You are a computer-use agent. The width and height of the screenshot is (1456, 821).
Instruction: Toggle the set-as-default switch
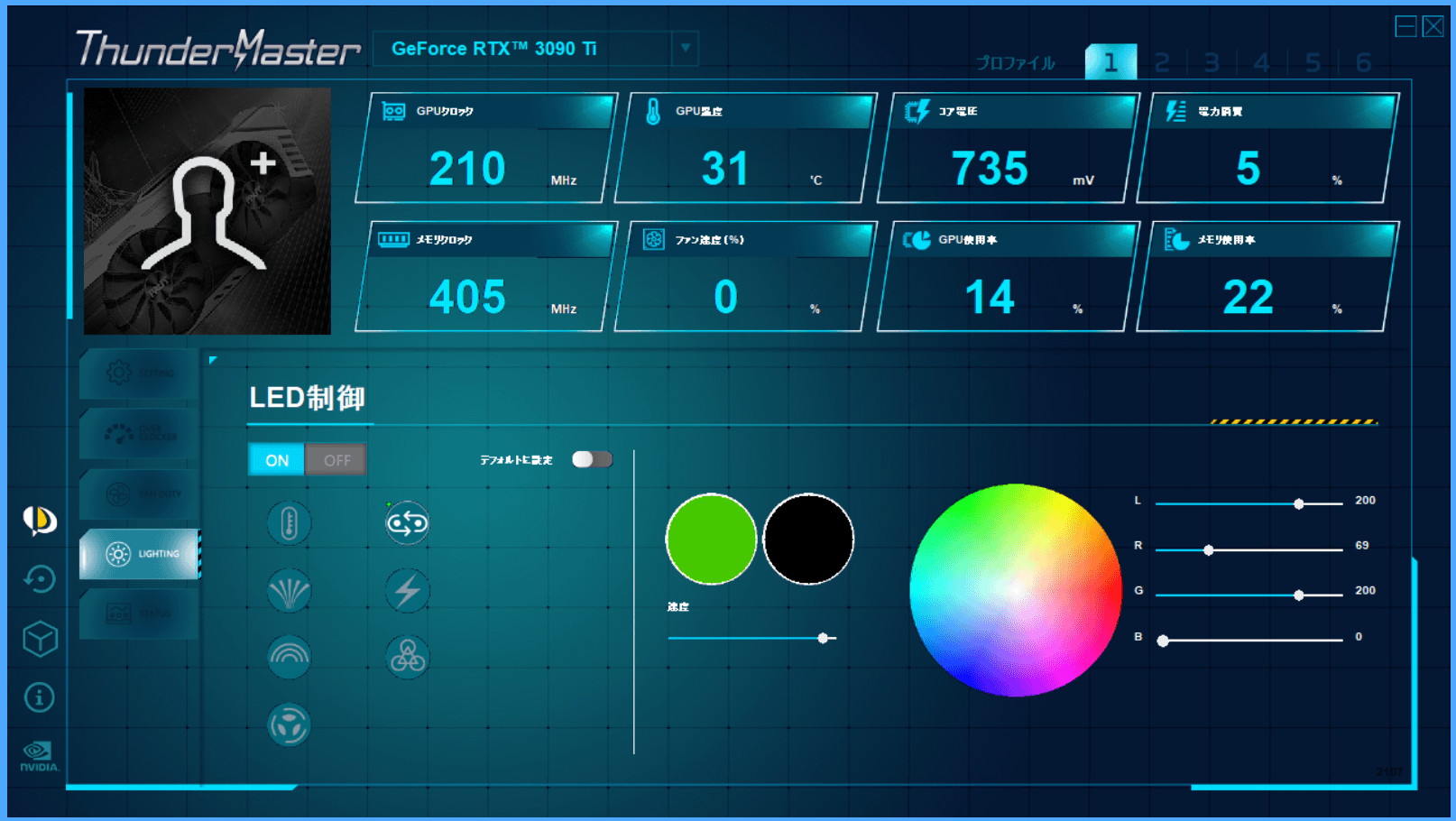pyautogui.click(x=592, y=459)
